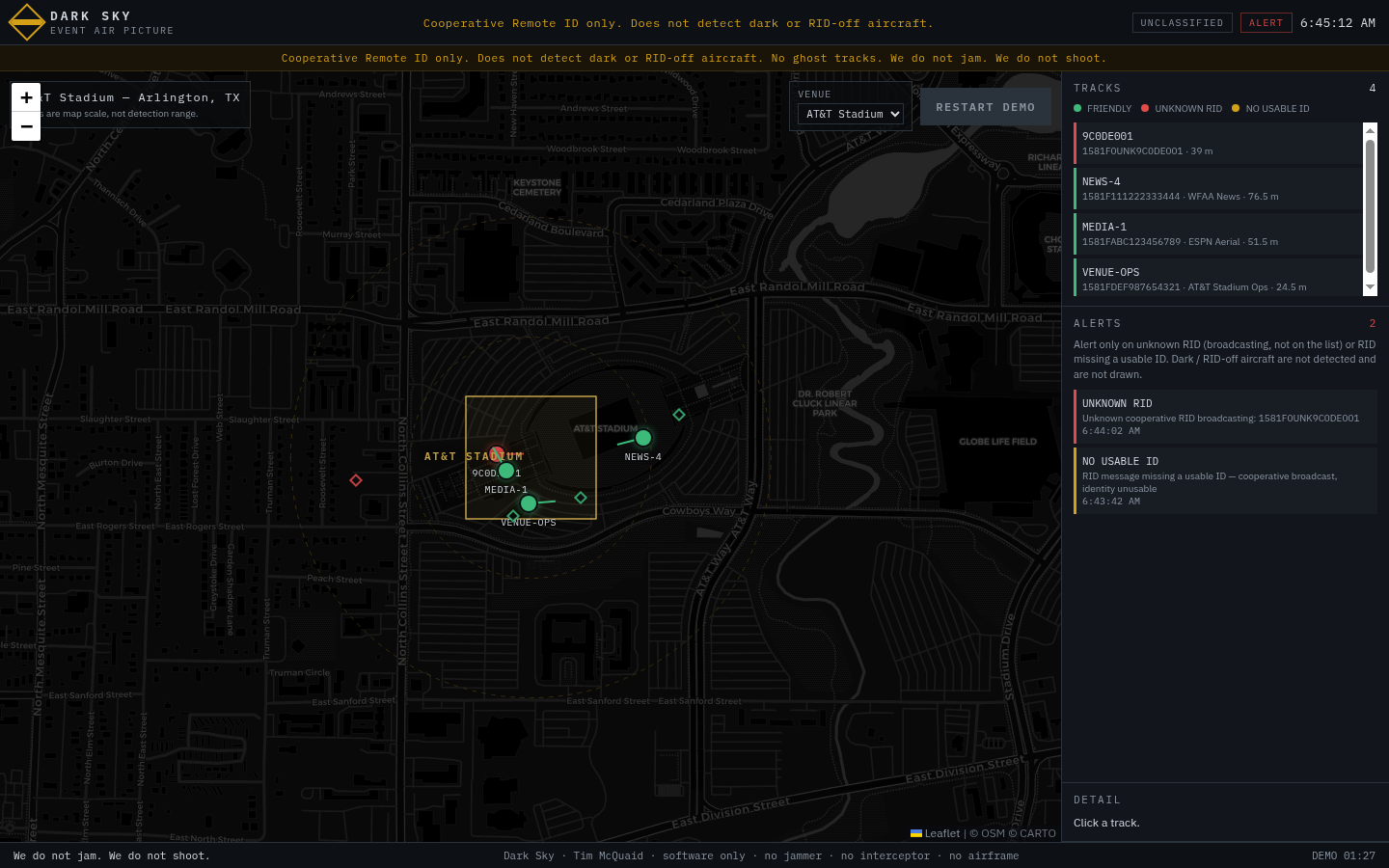
Task: Click the DEMO 01:27 timer
Action: [1344, 855]
